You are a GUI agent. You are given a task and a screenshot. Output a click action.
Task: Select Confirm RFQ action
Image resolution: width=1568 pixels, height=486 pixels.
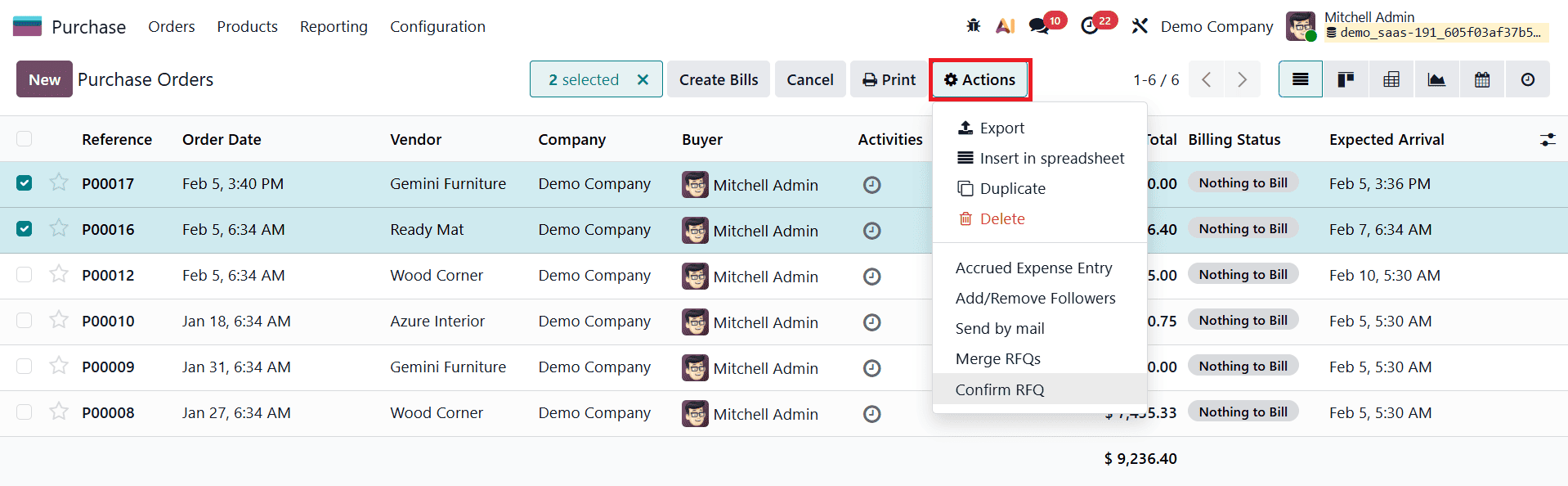click(x=1040, y=389)
